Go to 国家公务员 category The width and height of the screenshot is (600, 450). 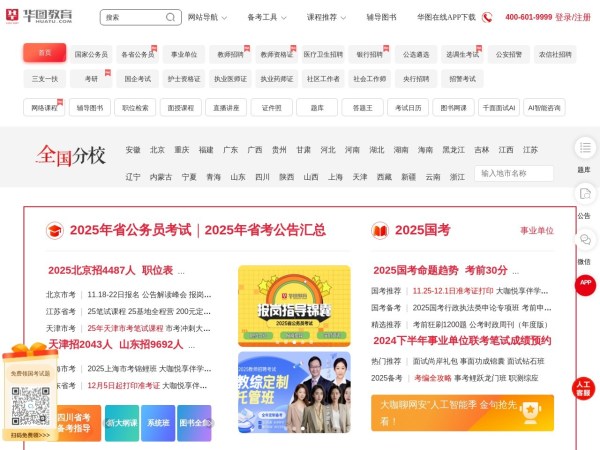click(91, 53)
